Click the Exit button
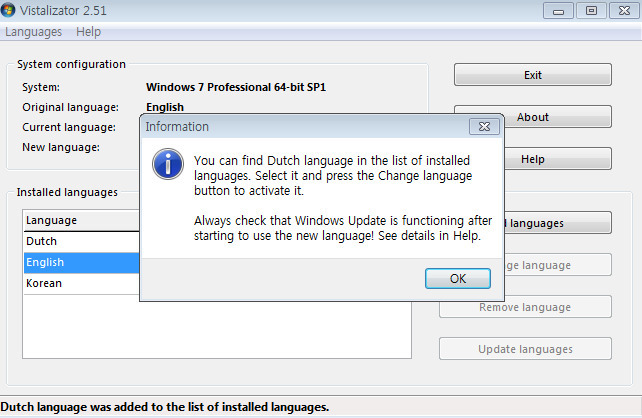The width and height of the screenshot is (642, 418). 533,75
